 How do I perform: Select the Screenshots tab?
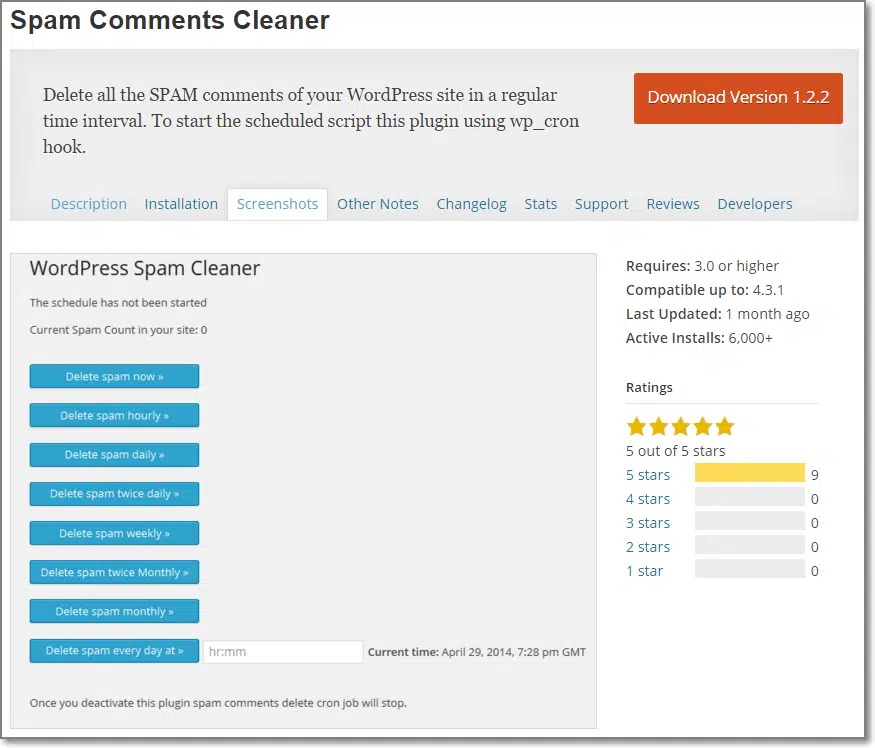click(x=277, y=204)
